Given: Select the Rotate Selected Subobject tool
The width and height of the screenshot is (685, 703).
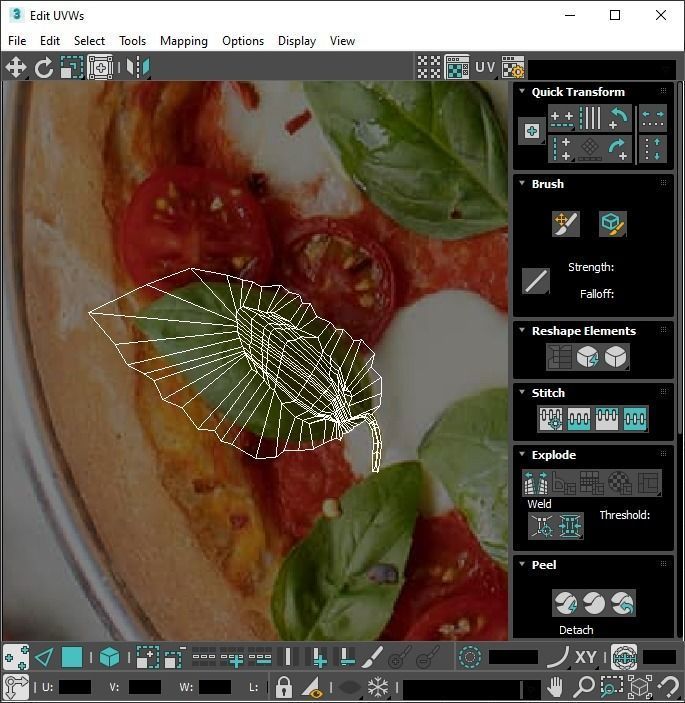Looking at the screenshot, I should tap(43, 68).
